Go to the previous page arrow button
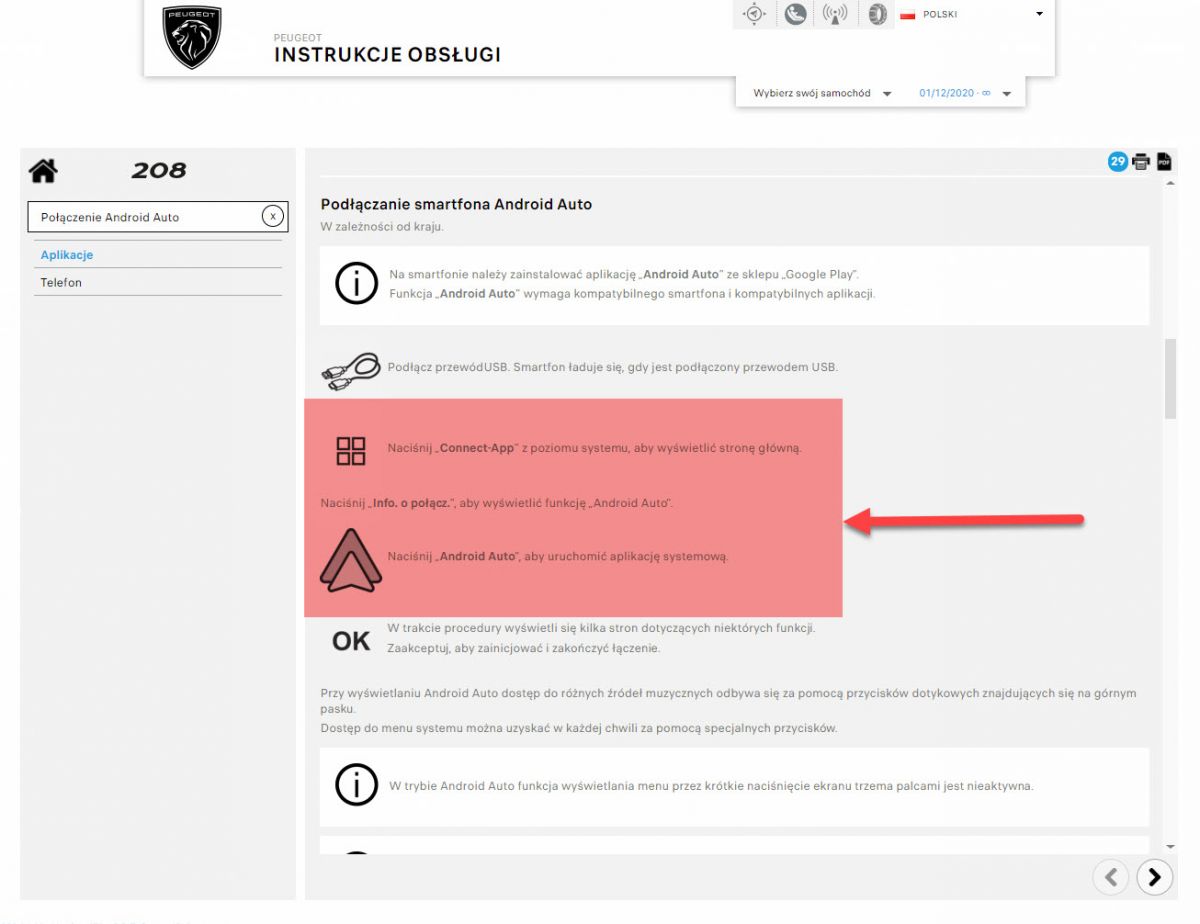1200x924 pixels. 1110,877
